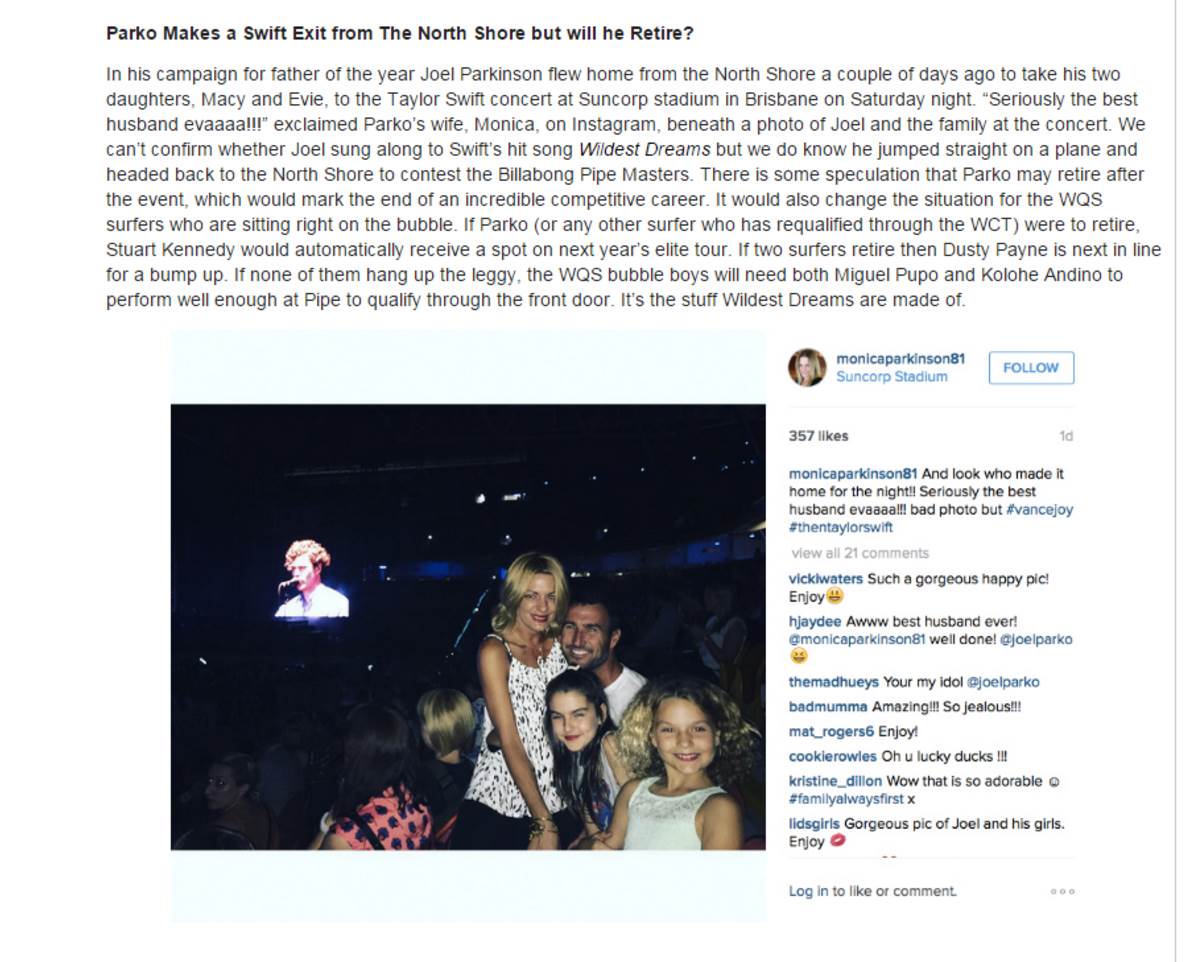The height and width of the screenshot is (962, 1184).
Task: Open commenter lidsgirls' profile
Action: click(x=814, y=824)
